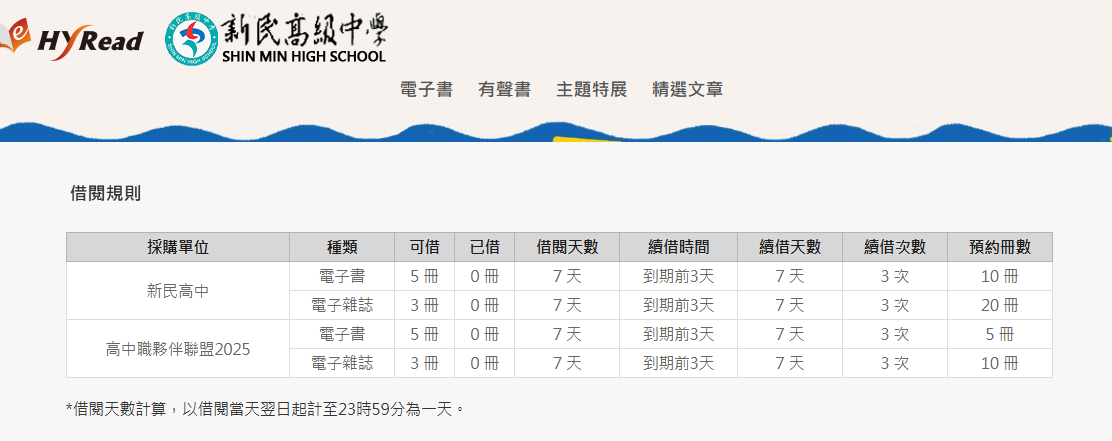The width and height of the screenshot is (1112, 441).
Task: Select the 已借 column header
Action: (484, 247)
